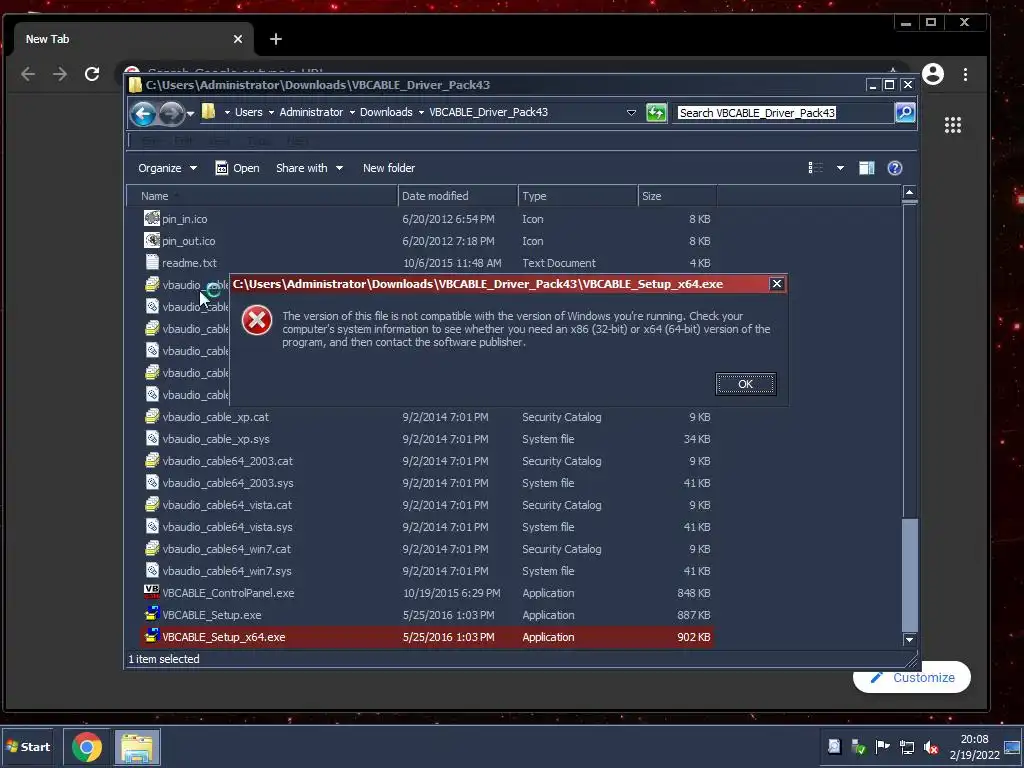Focus the Search VBCABLE_Driver_Pack43 field
The image size is (1024, 768).
pyautogui.click(x=784, y=112)
